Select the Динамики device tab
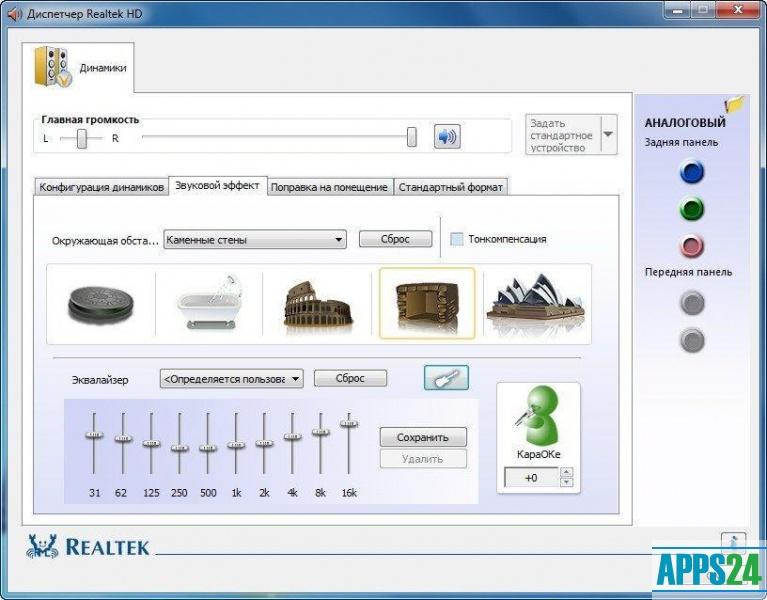767x600 pixels. 78,67
